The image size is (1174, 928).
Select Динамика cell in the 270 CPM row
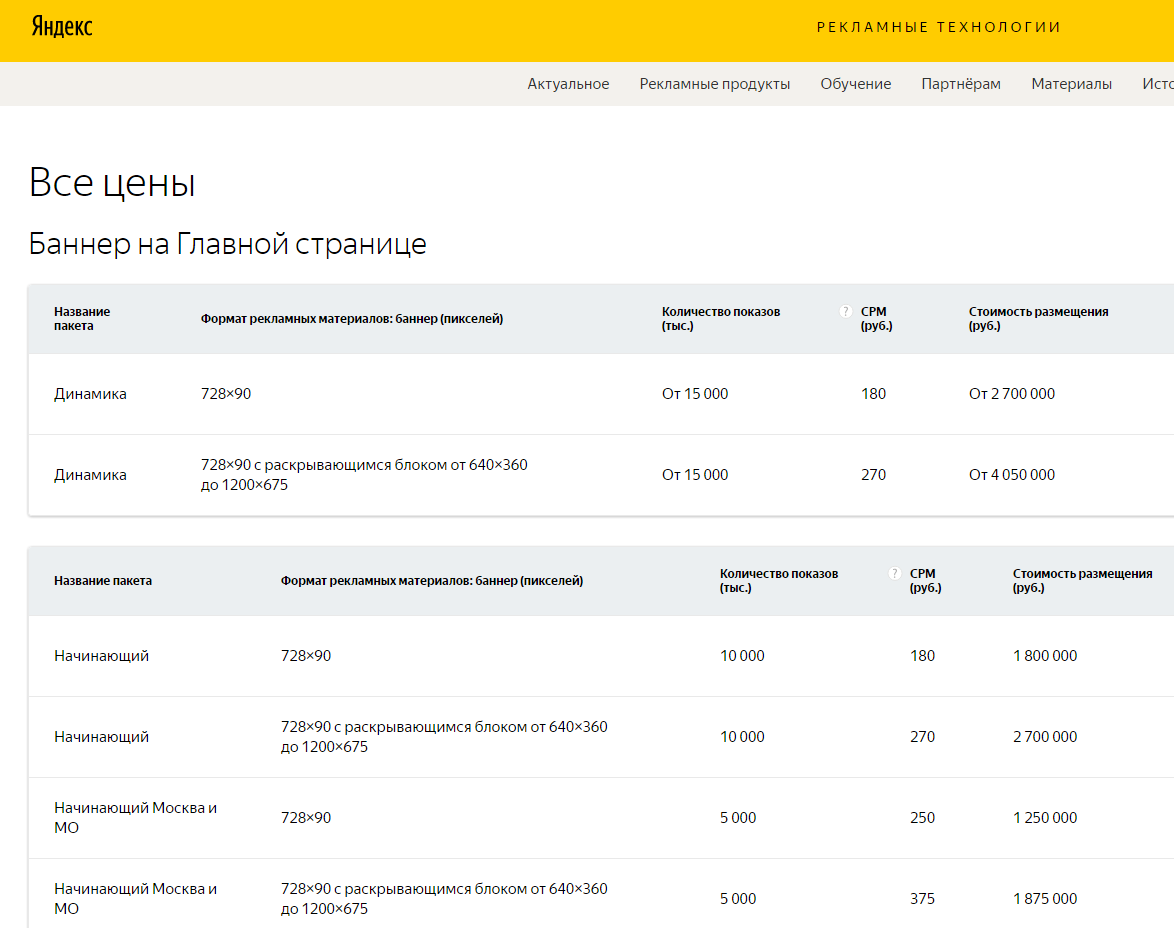pyautogui.click(x=91, y=475)
